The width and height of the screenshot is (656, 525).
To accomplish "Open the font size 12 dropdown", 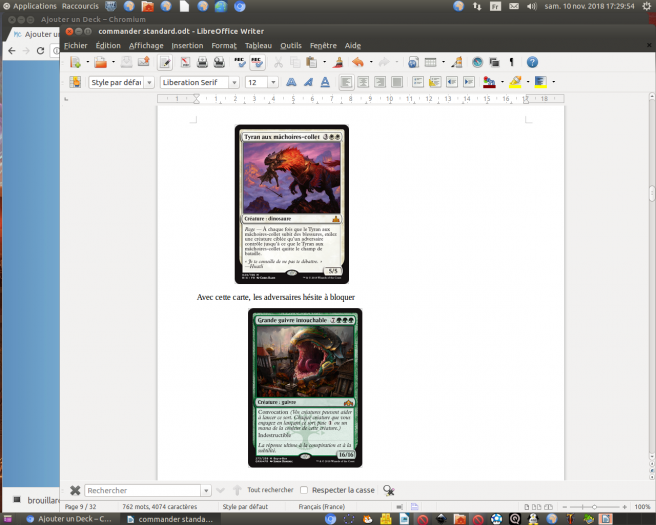I will tap(275, 82).
